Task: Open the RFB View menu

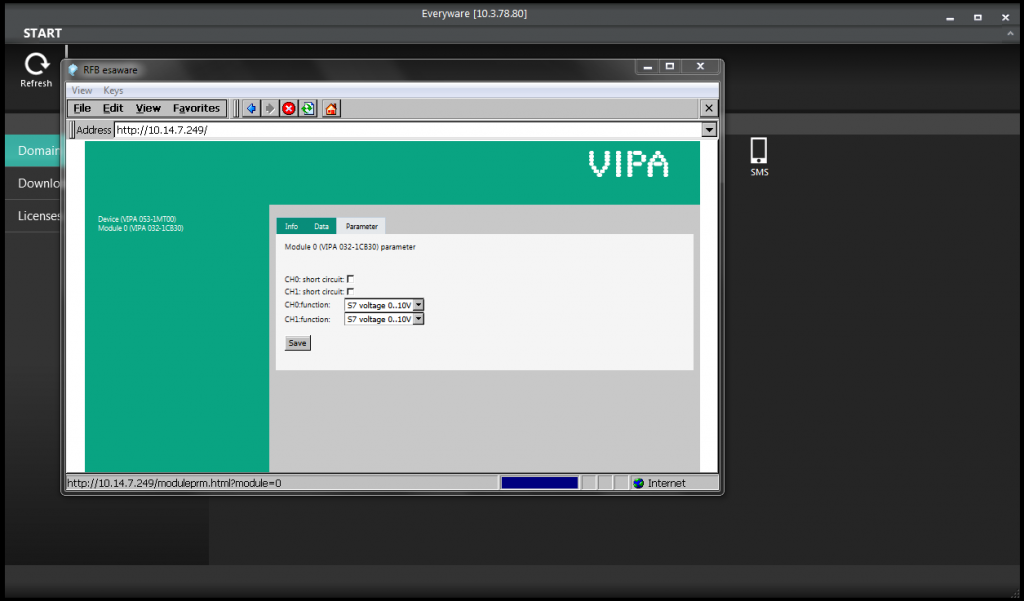Action: pyautogui.click(x=82, y=91)
